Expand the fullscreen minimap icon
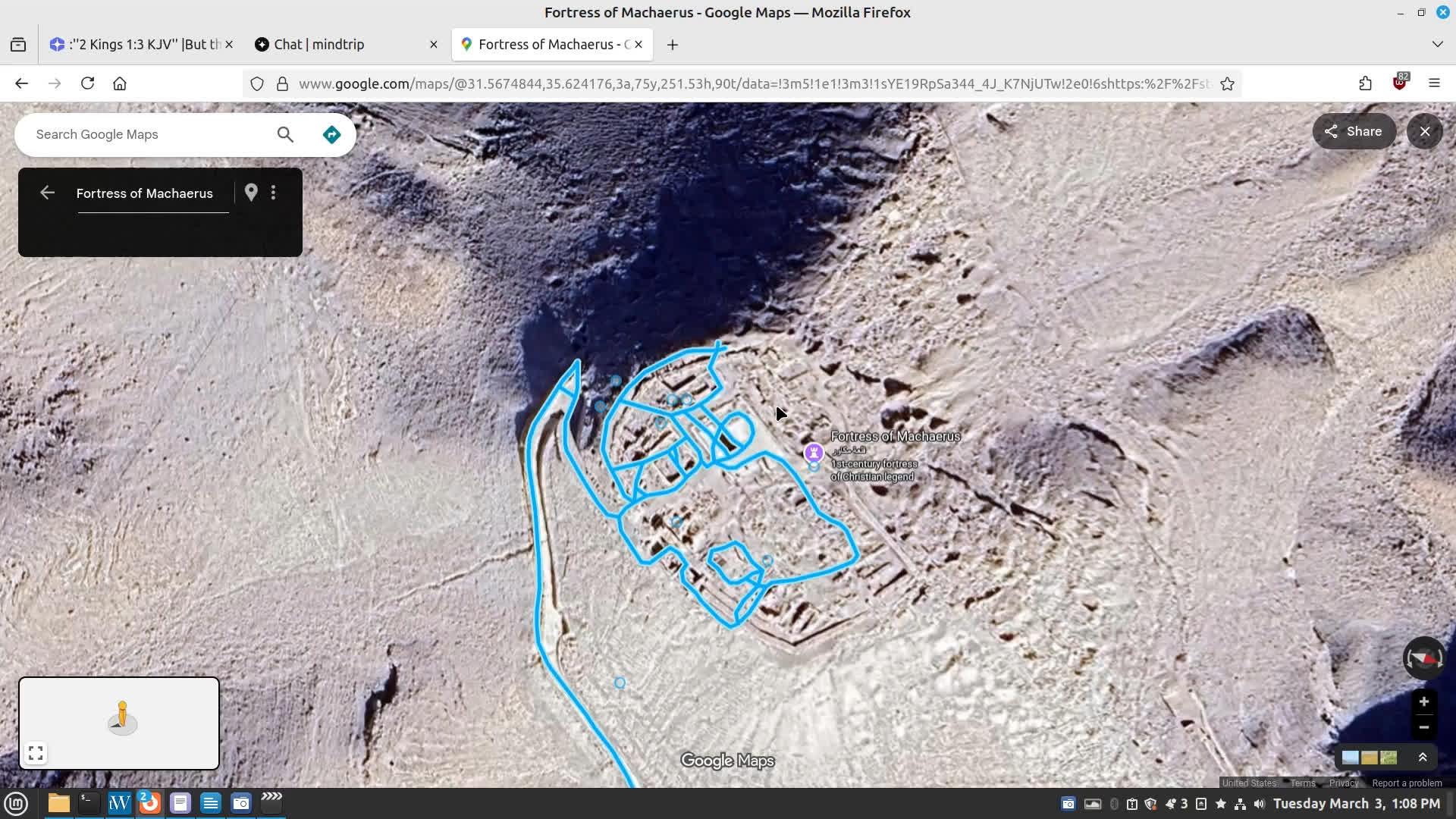 tap(36, 753)
